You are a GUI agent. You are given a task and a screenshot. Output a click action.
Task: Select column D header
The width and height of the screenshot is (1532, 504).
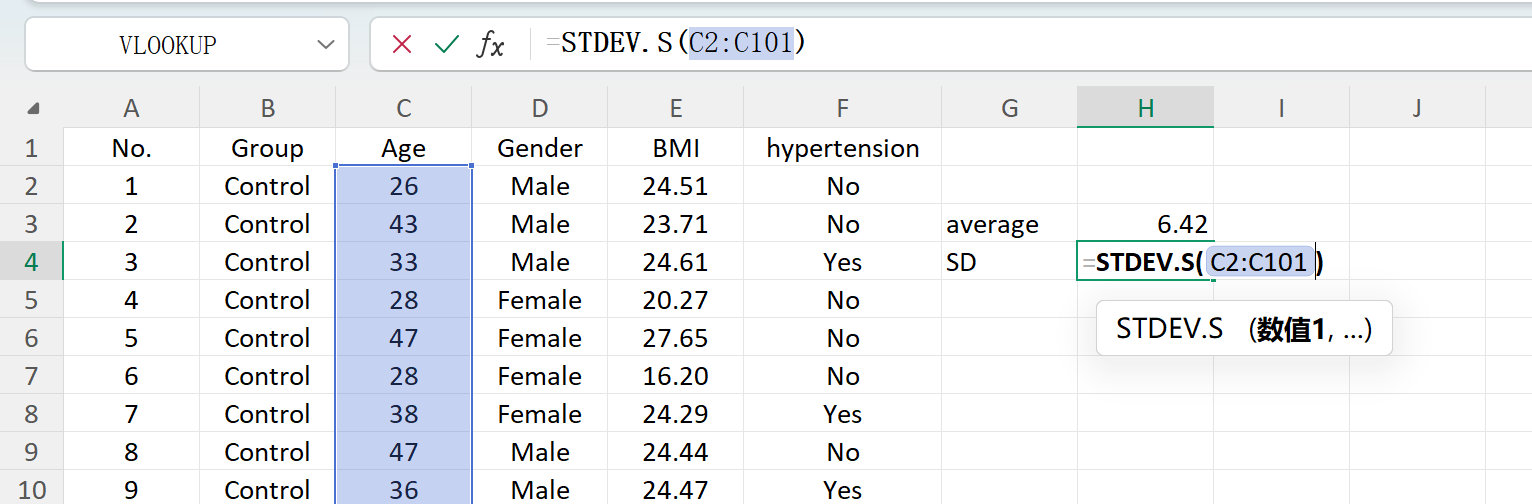(x=540, y=108)
